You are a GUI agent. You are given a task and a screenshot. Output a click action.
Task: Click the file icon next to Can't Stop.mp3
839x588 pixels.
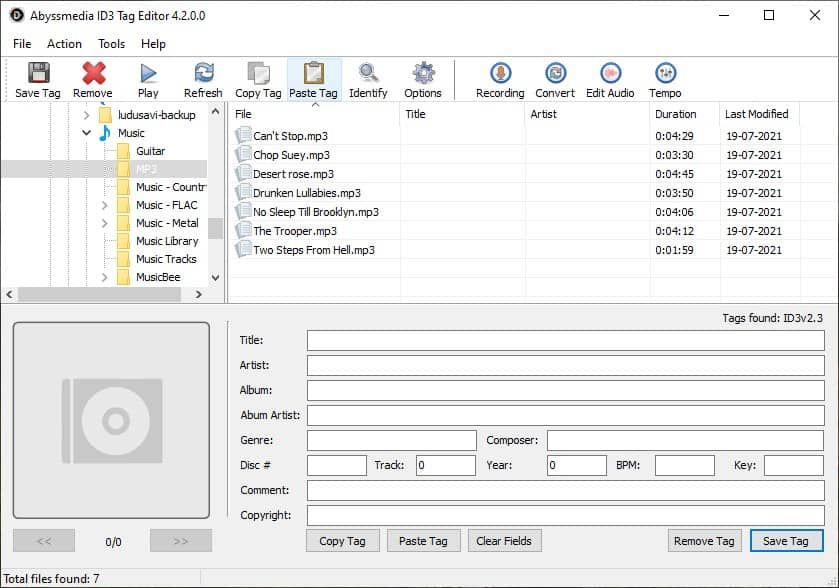(243, 135)
